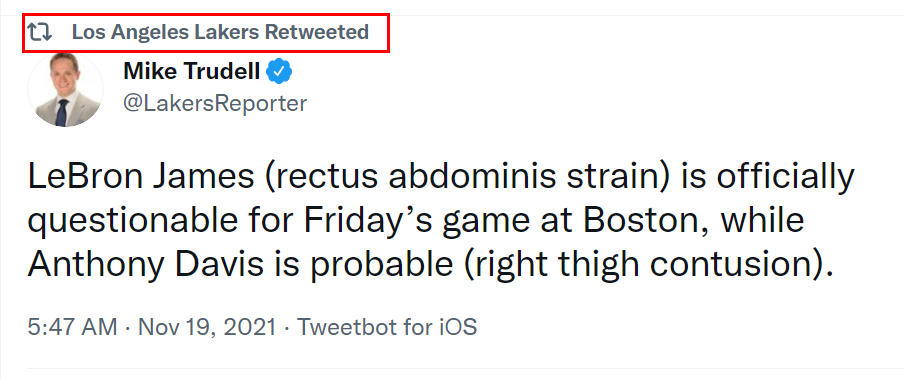Click the 5:47 AM time text

point(72,328)
